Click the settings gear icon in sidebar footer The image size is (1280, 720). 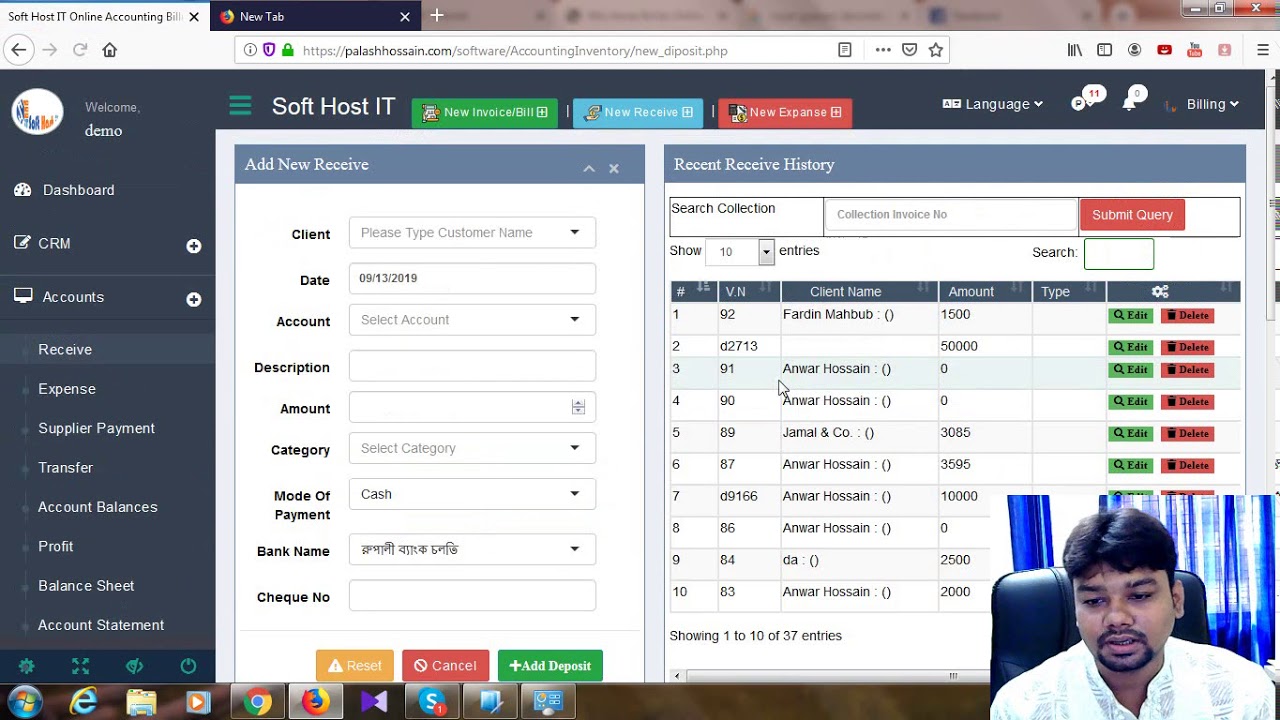coord(27,666)
